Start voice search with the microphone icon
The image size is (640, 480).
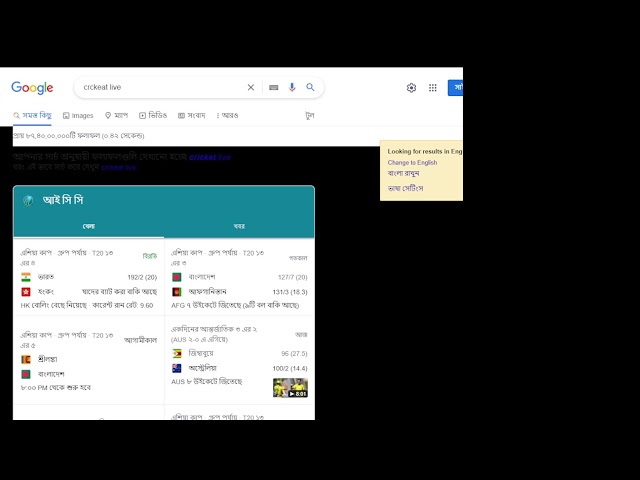(x=292, y=87)
